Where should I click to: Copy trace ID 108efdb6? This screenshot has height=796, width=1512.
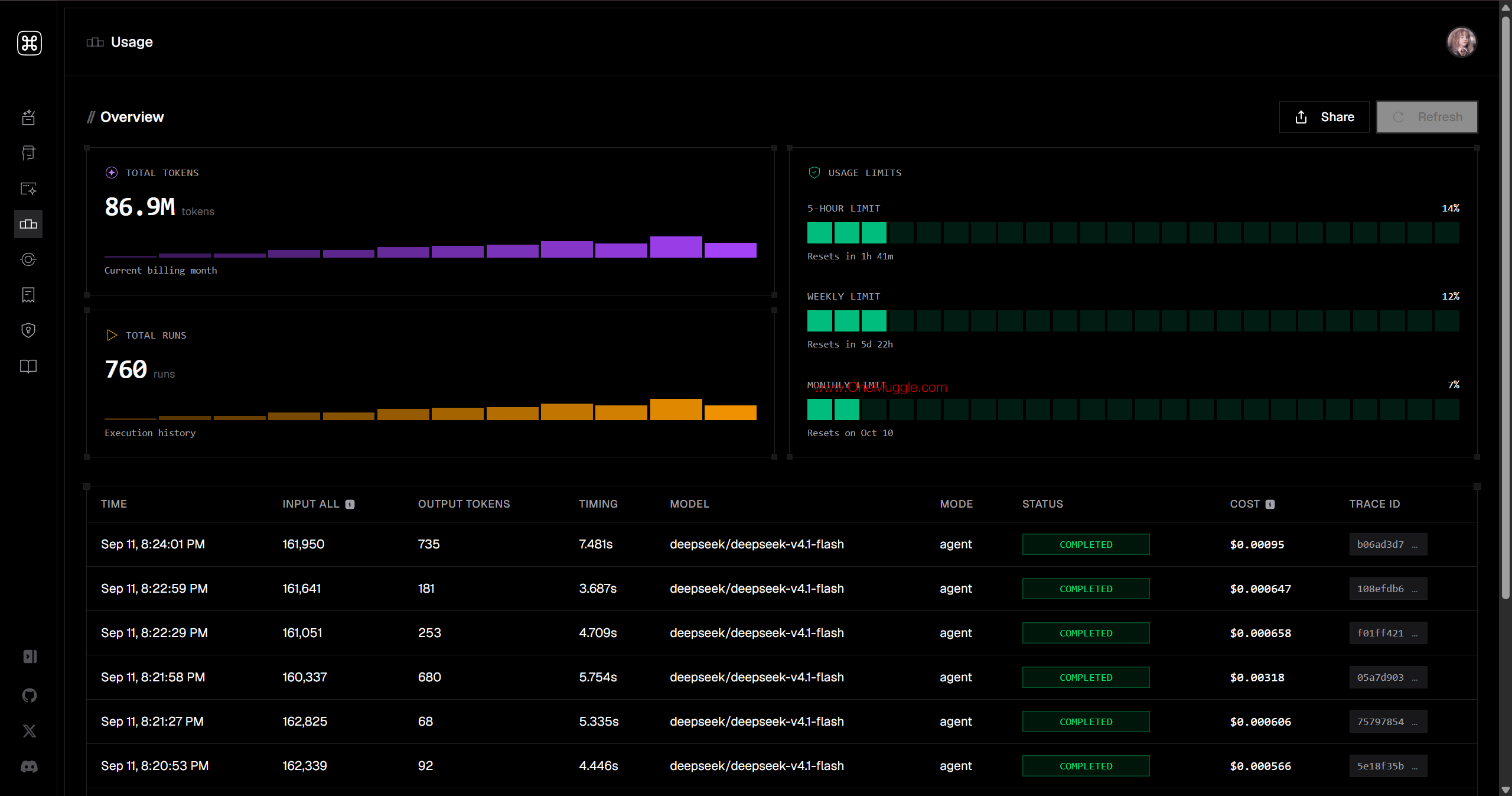pos(1388,589)
